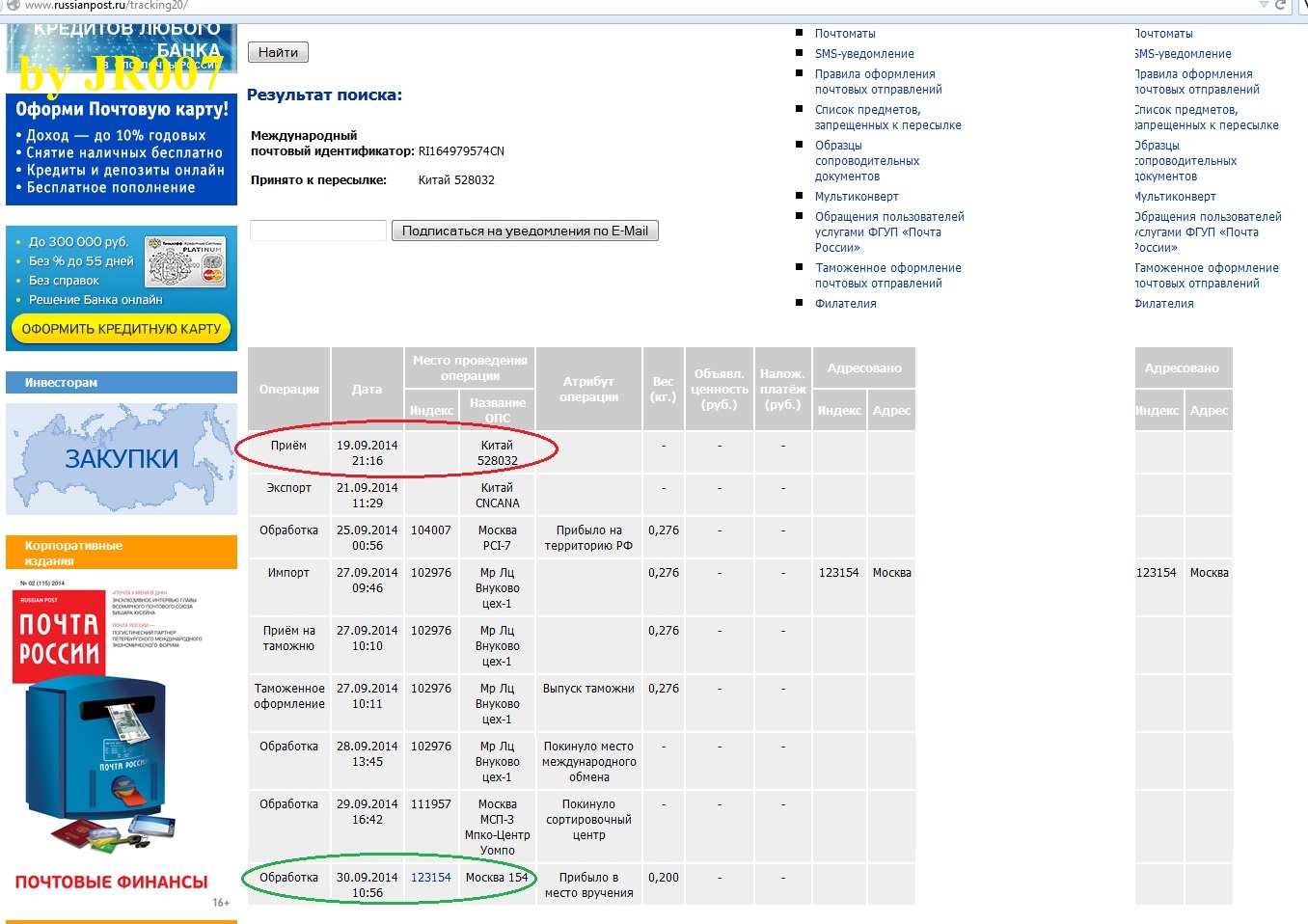Viewport: 1308px width, 924px height.
Task: Click the Москва PCI-7 cell
Action: pos(498,538)
